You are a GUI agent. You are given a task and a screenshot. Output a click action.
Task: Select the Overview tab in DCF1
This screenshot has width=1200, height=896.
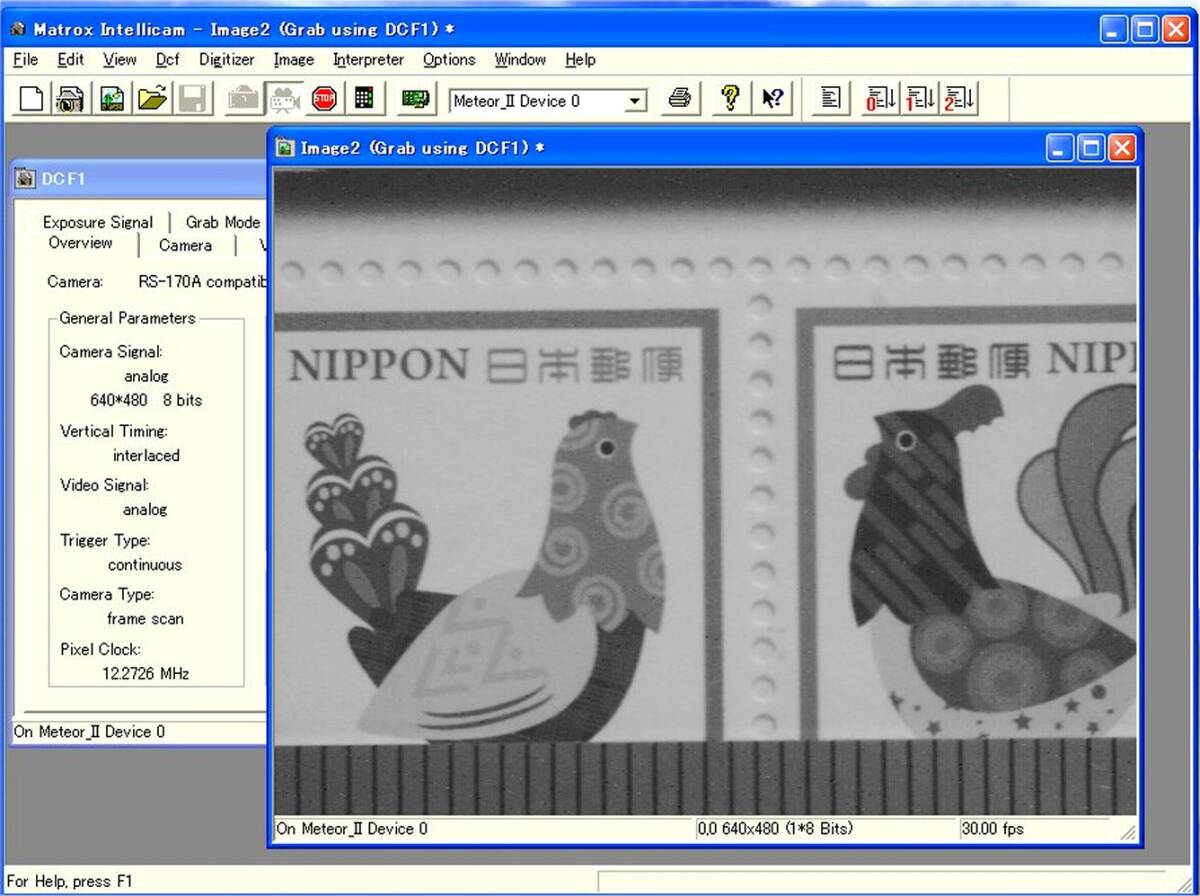coord(80,244)
